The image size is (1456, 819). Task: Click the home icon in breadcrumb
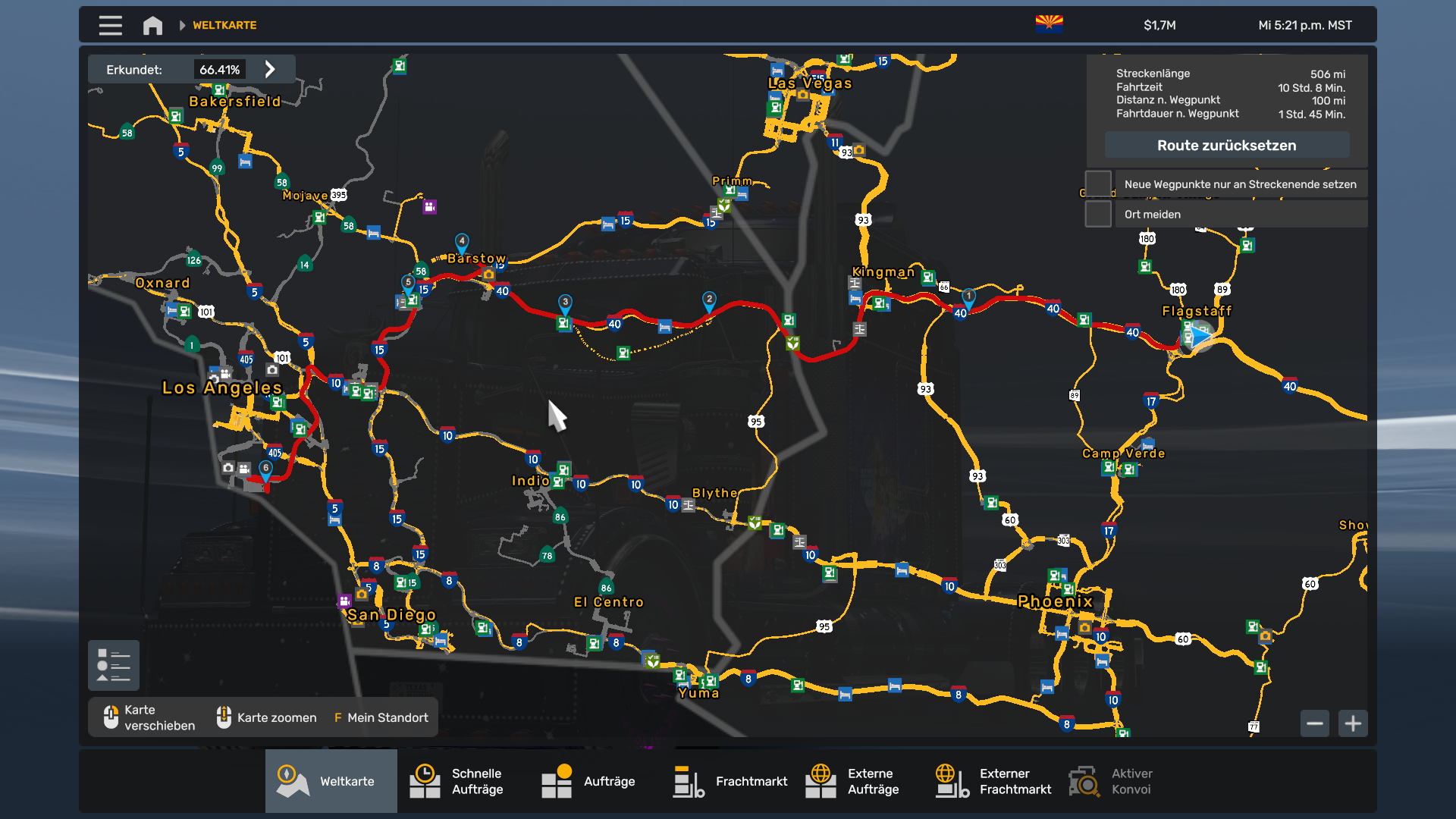pos(152,25)
